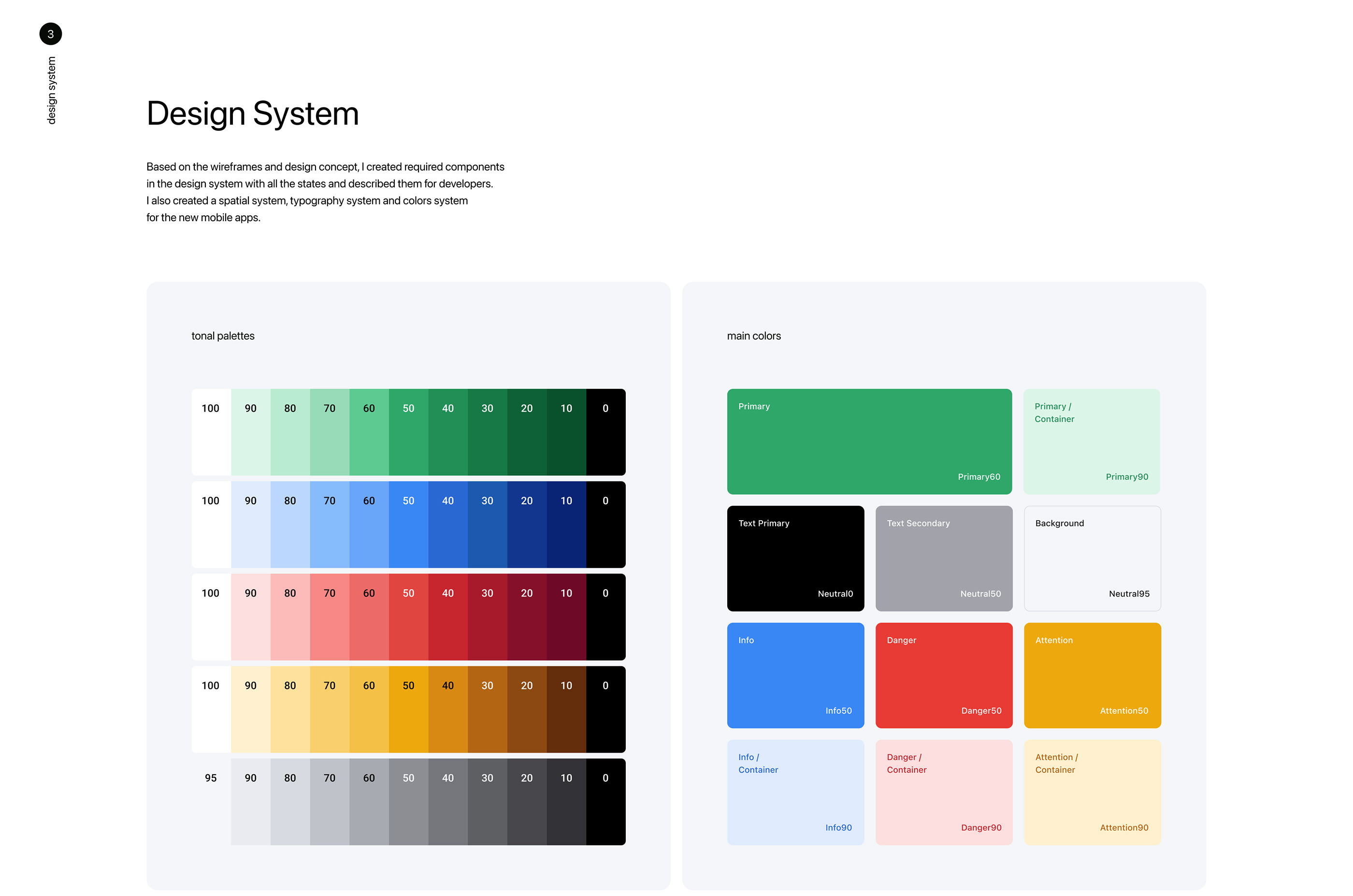Select the green Primary60 main color card

(x=869, y=441)
